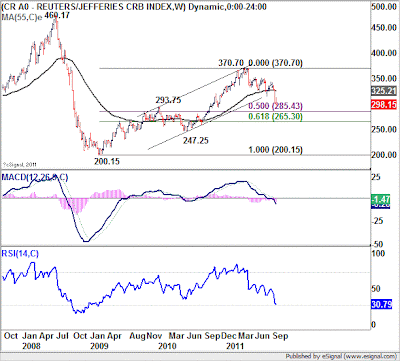The height and width of the screenshot is (361, 400).
Task: Select the MA(55,C)e study label
Action: pyautogui.click(x=22, y=17)
